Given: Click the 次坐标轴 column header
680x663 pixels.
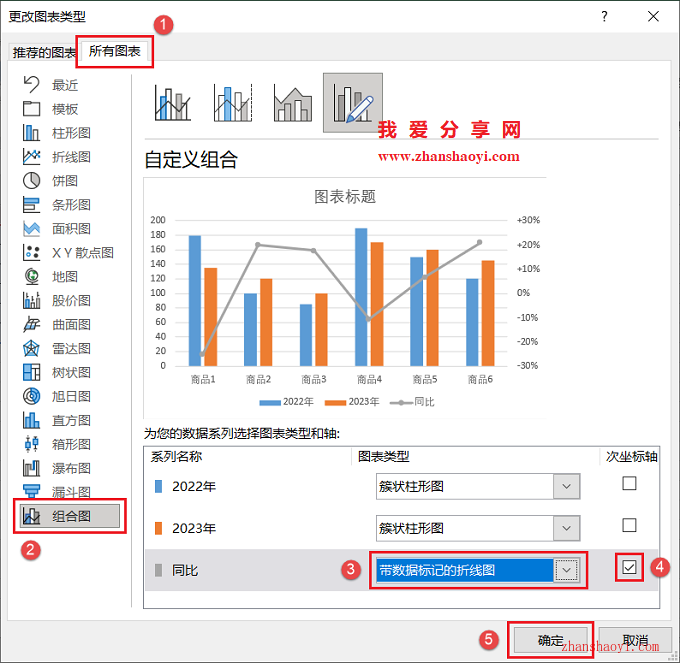Looking at the screenshot, I should click(631, 457).
